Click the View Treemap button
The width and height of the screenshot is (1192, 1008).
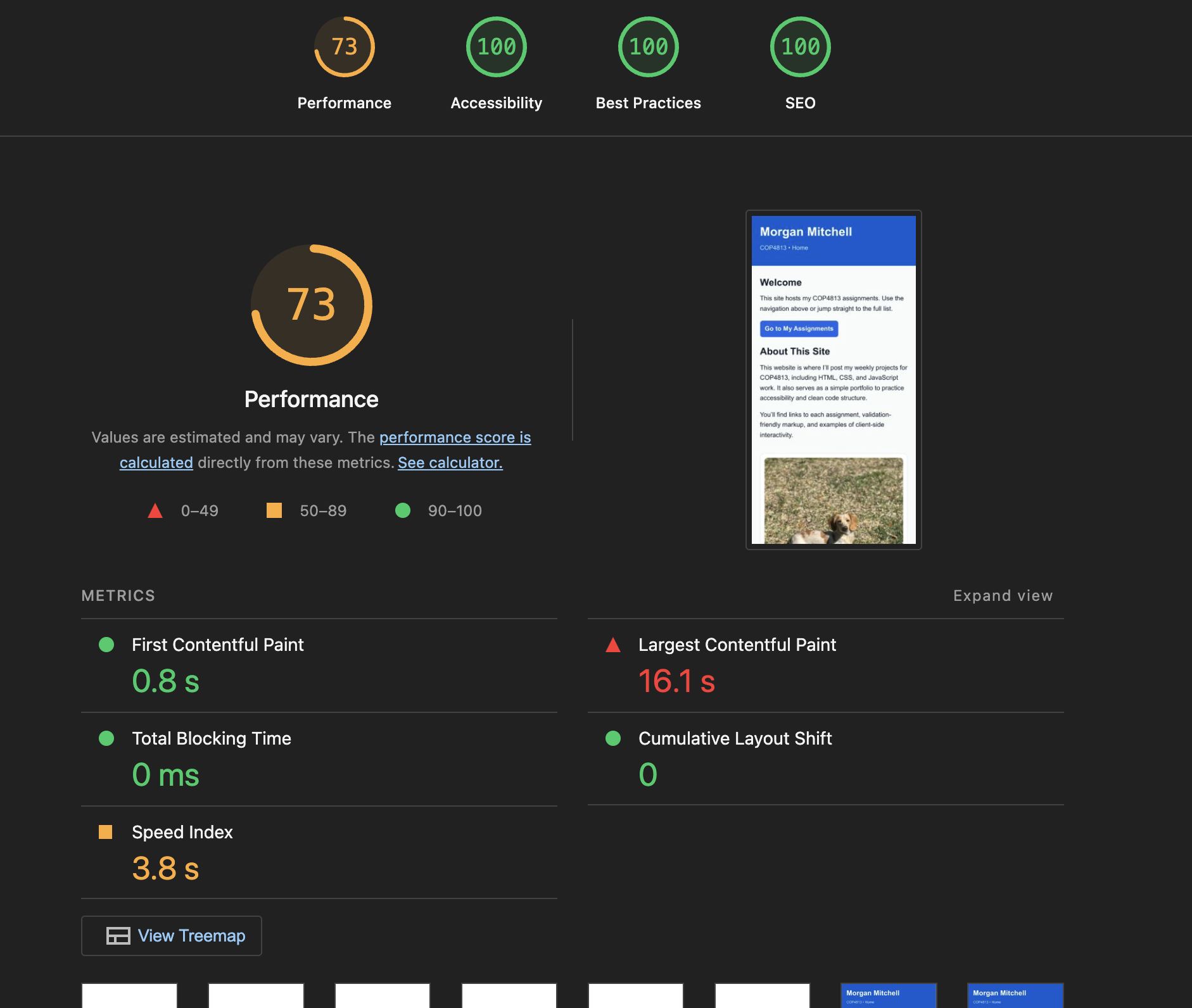[x=171, y=935]
